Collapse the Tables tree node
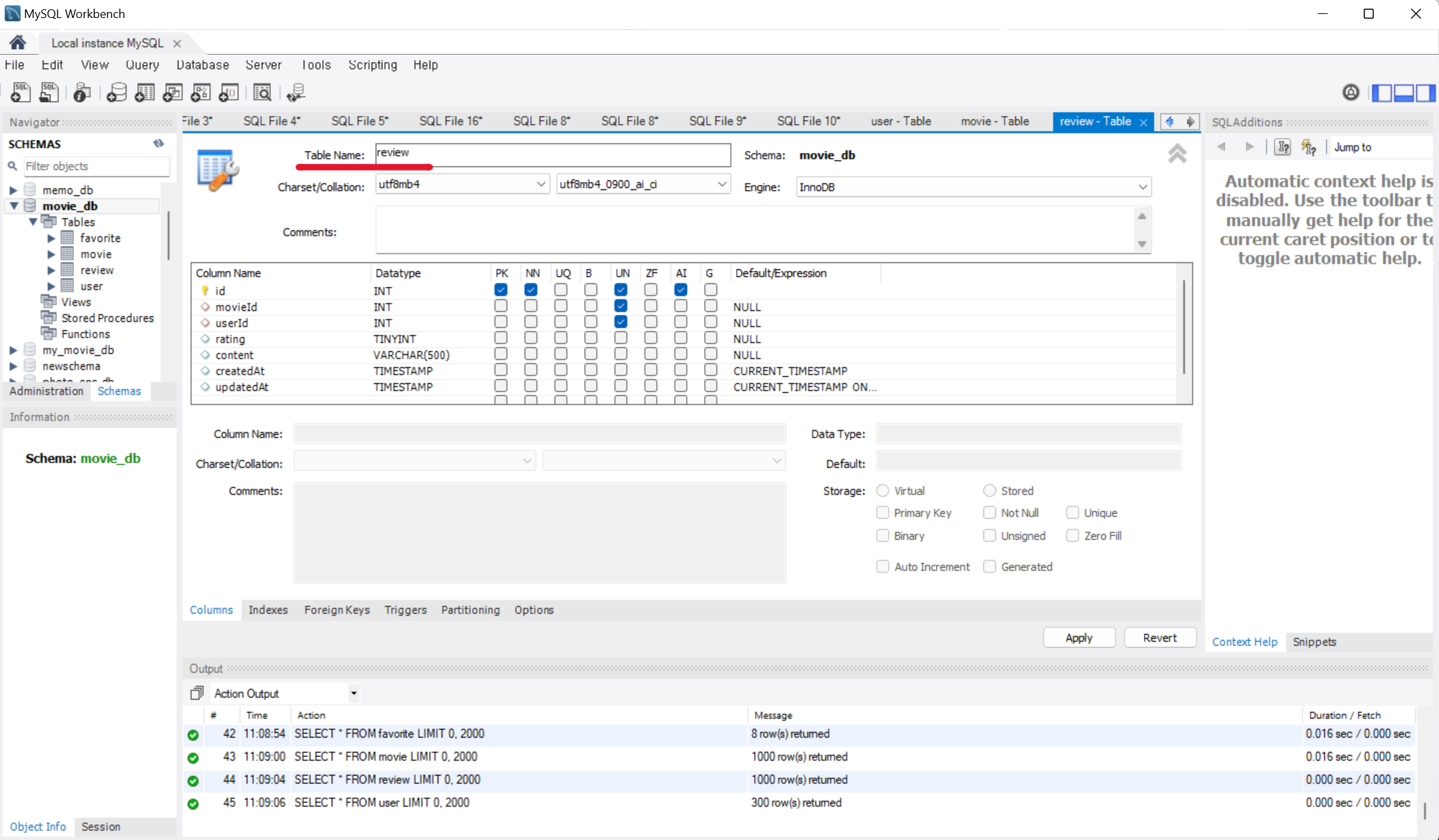The width and height of the screenshot is (1439, 840). point(33,222)
